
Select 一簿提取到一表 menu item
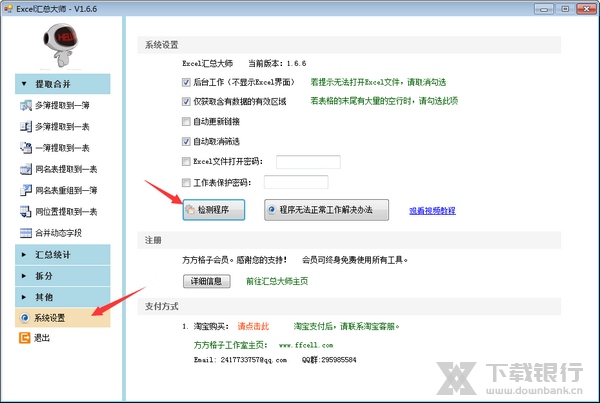62,148
